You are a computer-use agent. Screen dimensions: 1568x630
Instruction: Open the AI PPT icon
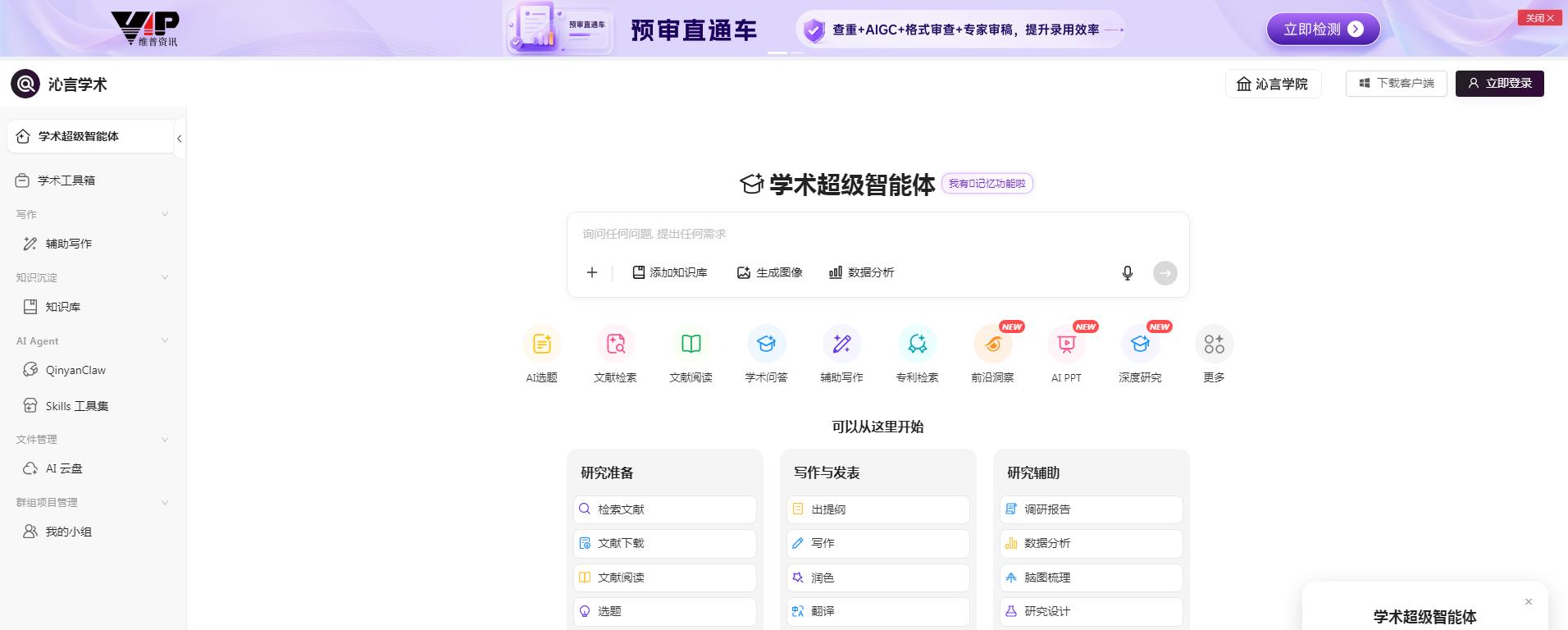[1067, 345]
